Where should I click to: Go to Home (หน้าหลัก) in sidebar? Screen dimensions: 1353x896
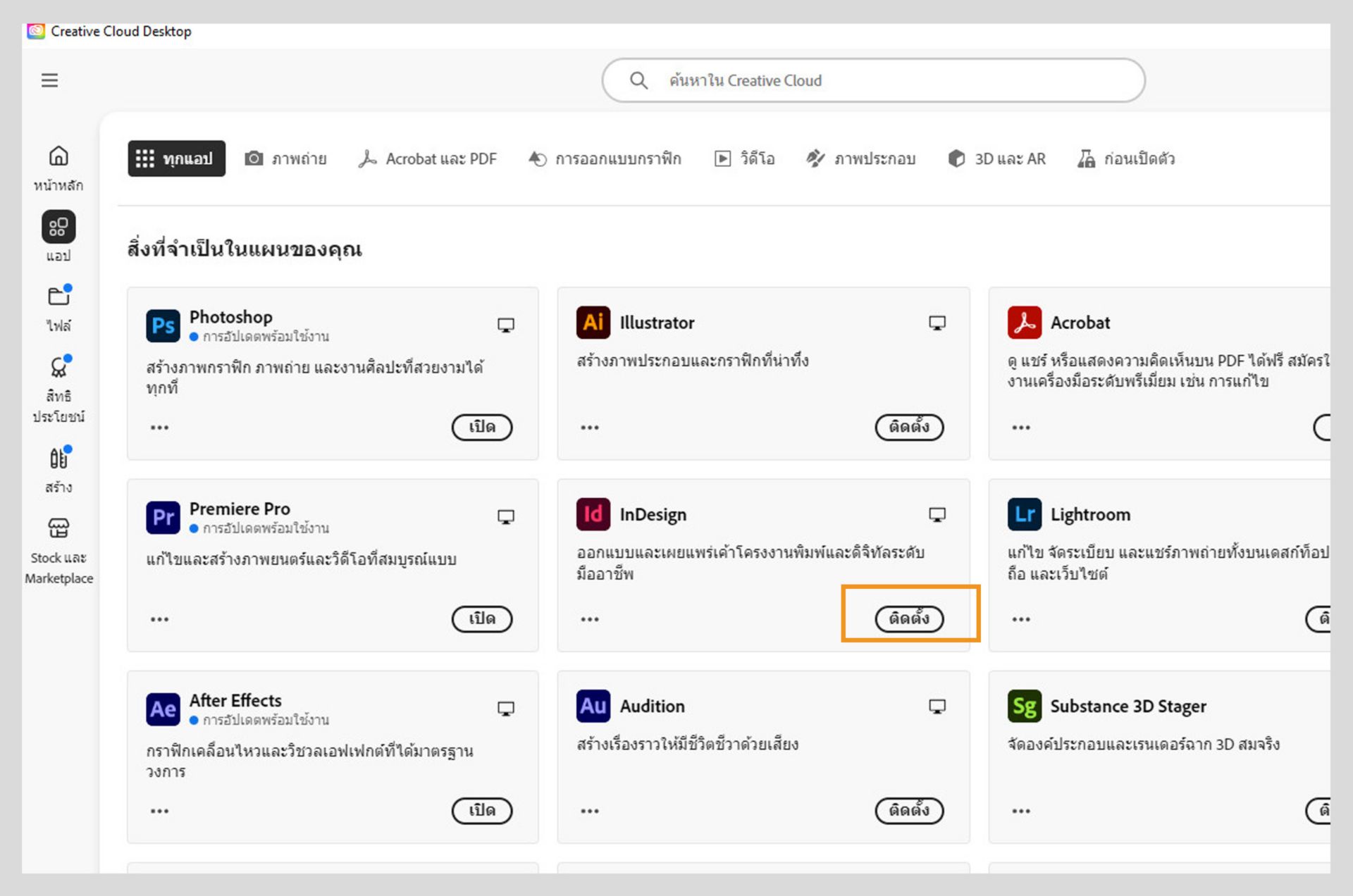tap(58, 156)
